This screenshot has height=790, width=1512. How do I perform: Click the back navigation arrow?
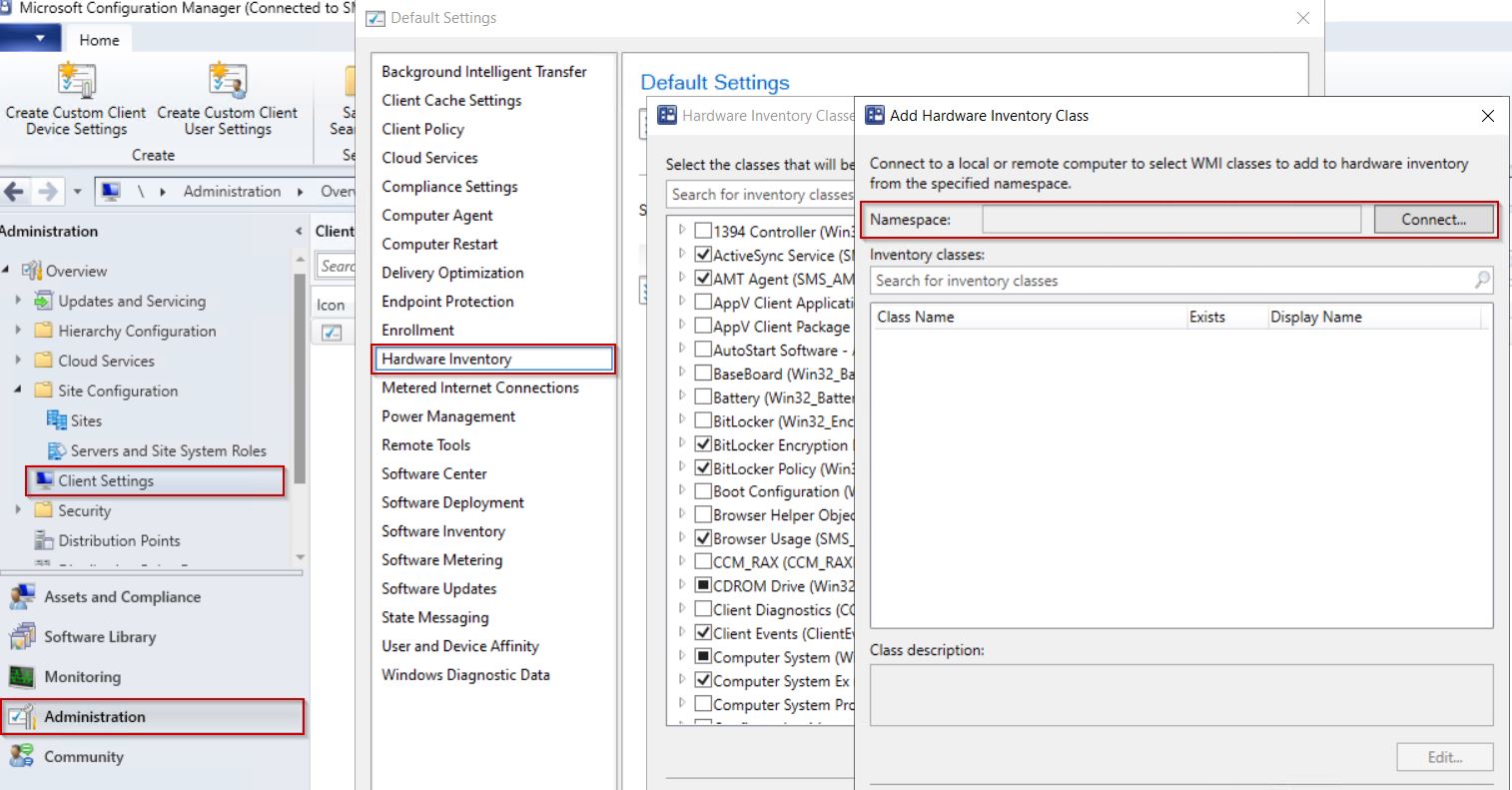(x=15, y=192)
